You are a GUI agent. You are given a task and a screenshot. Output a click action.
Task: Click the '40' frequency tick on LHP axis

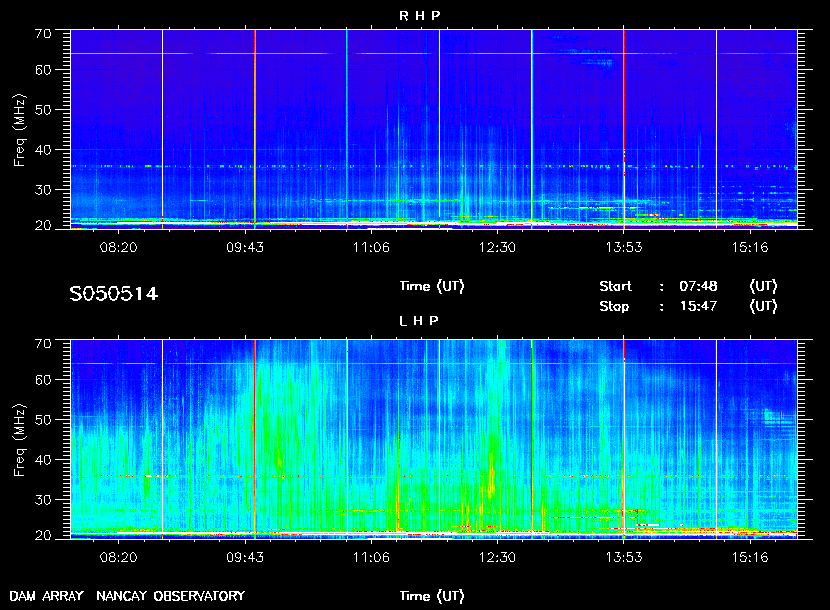point(43,460)
